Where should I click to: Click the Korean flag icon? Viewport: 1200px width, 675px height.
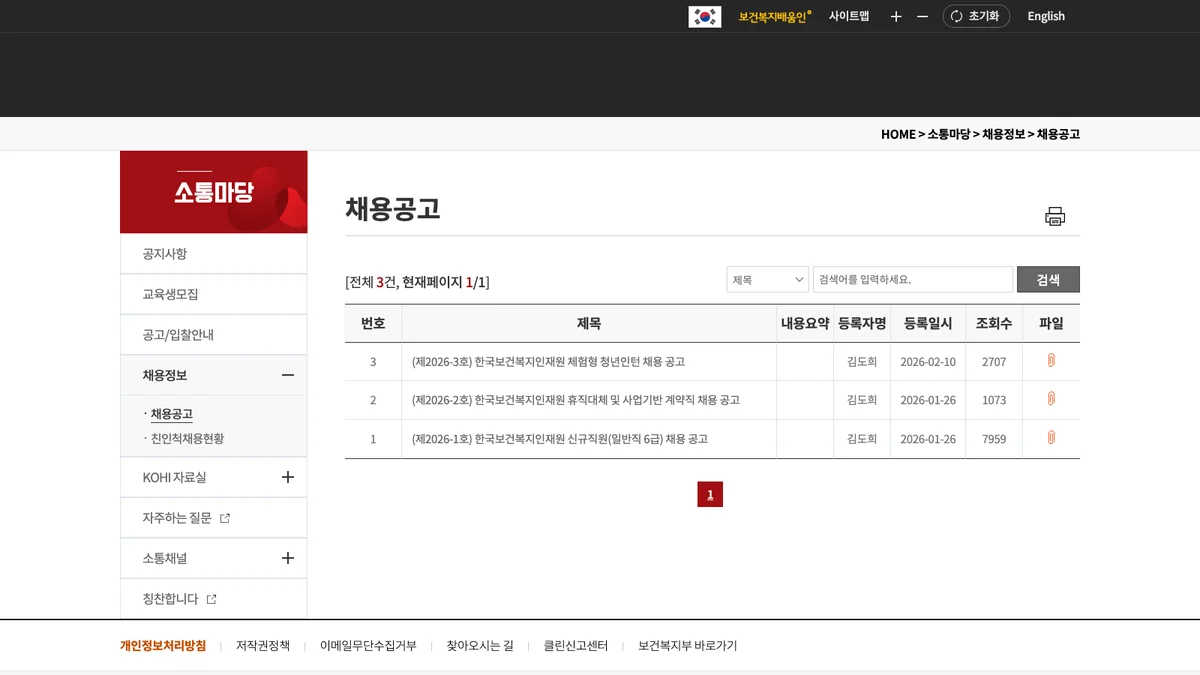704,17
